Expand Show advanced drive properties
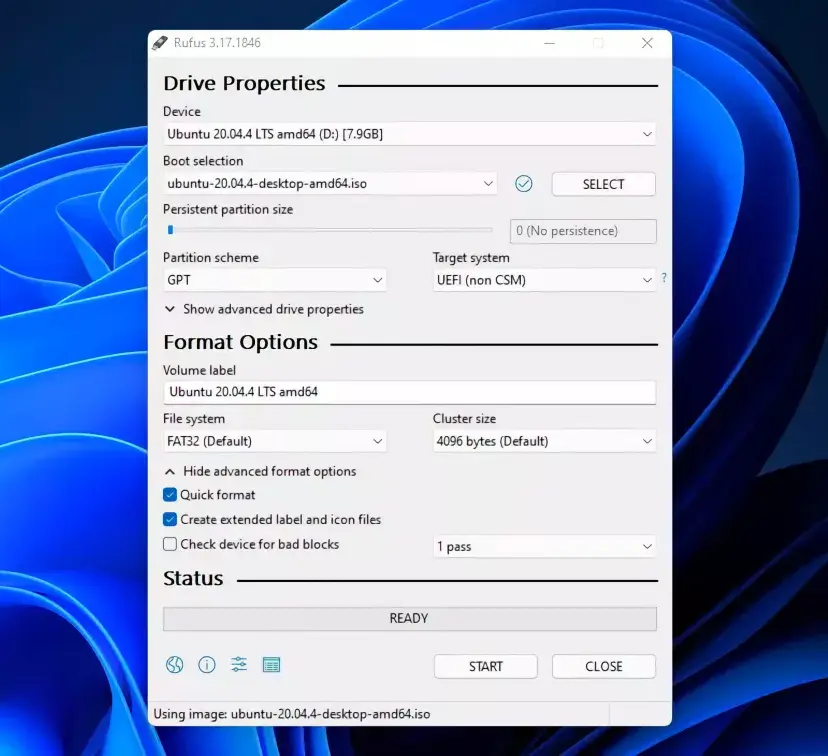 tap(264, 309)
